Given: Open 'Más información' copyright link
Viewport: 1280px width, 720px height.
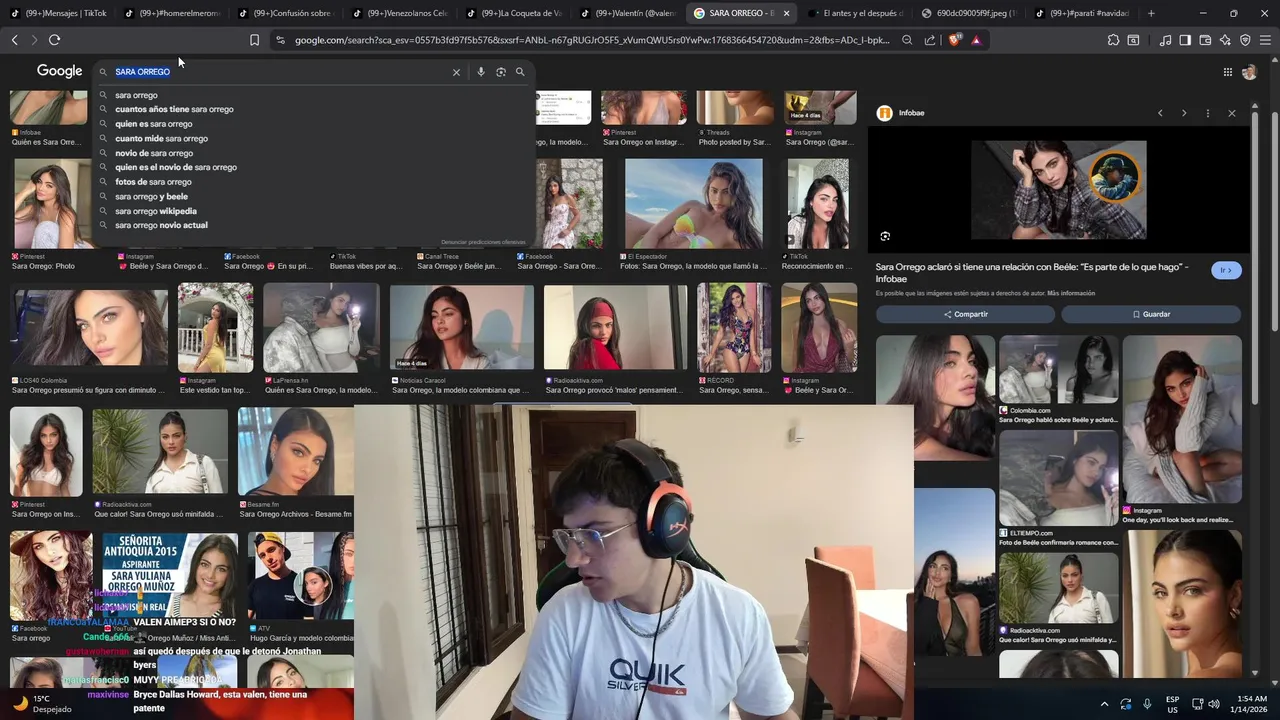Looking at the screenshot, I should point(1071,293).
